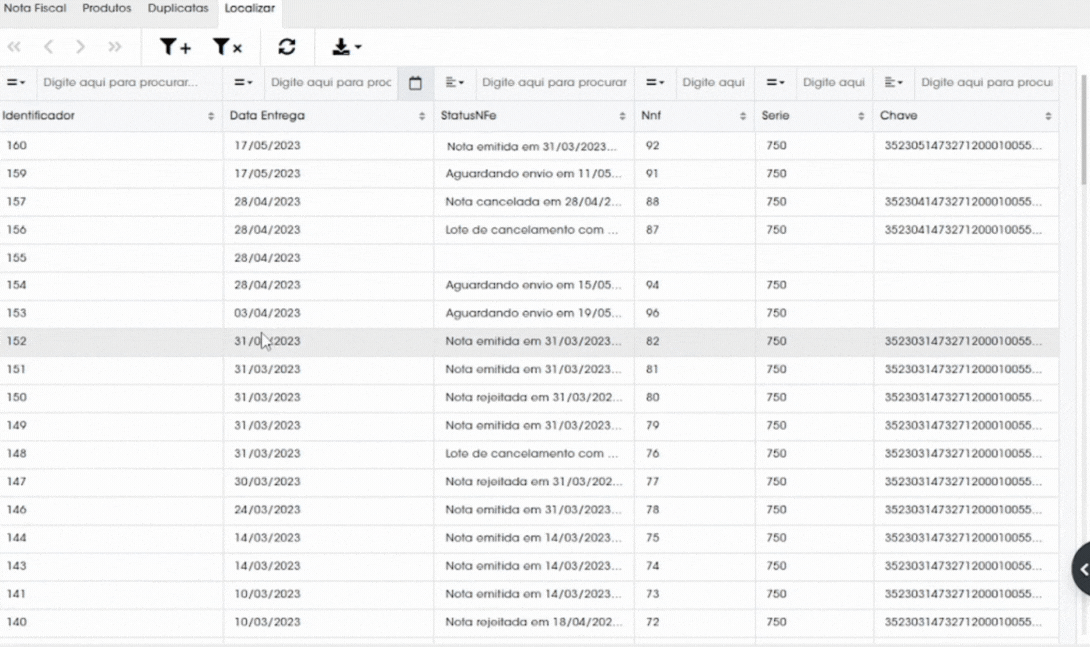Viewport: 1090px width, 647px height.
Task: Click Chave column header
Action: pos(966,116)
